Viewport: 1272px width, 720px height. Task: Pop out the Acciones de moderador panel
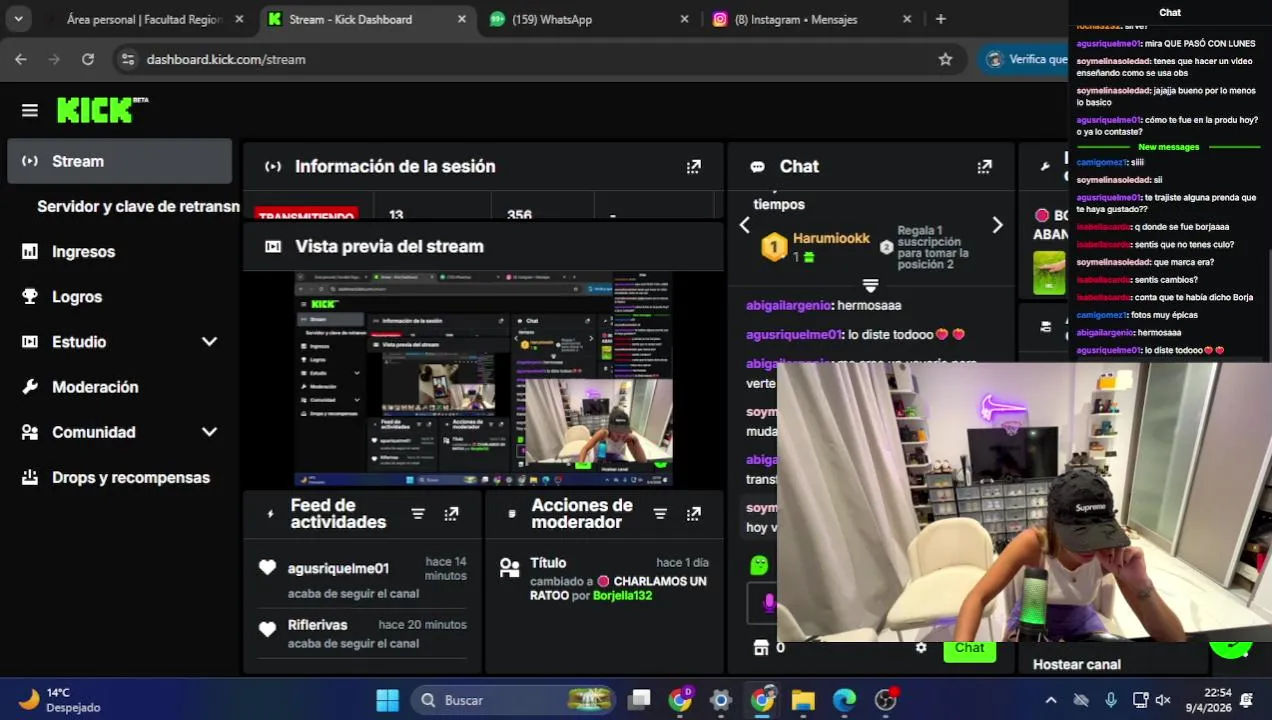pyautogui.click(x=693, y=514)
